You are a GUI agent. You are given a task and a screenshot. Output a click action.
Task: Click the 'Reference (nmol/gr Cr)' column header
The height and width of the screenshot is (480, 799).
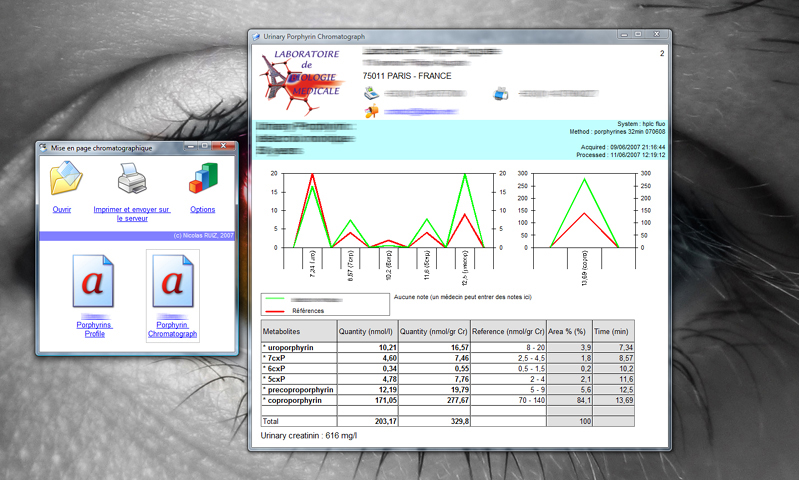tap(507, 331)
